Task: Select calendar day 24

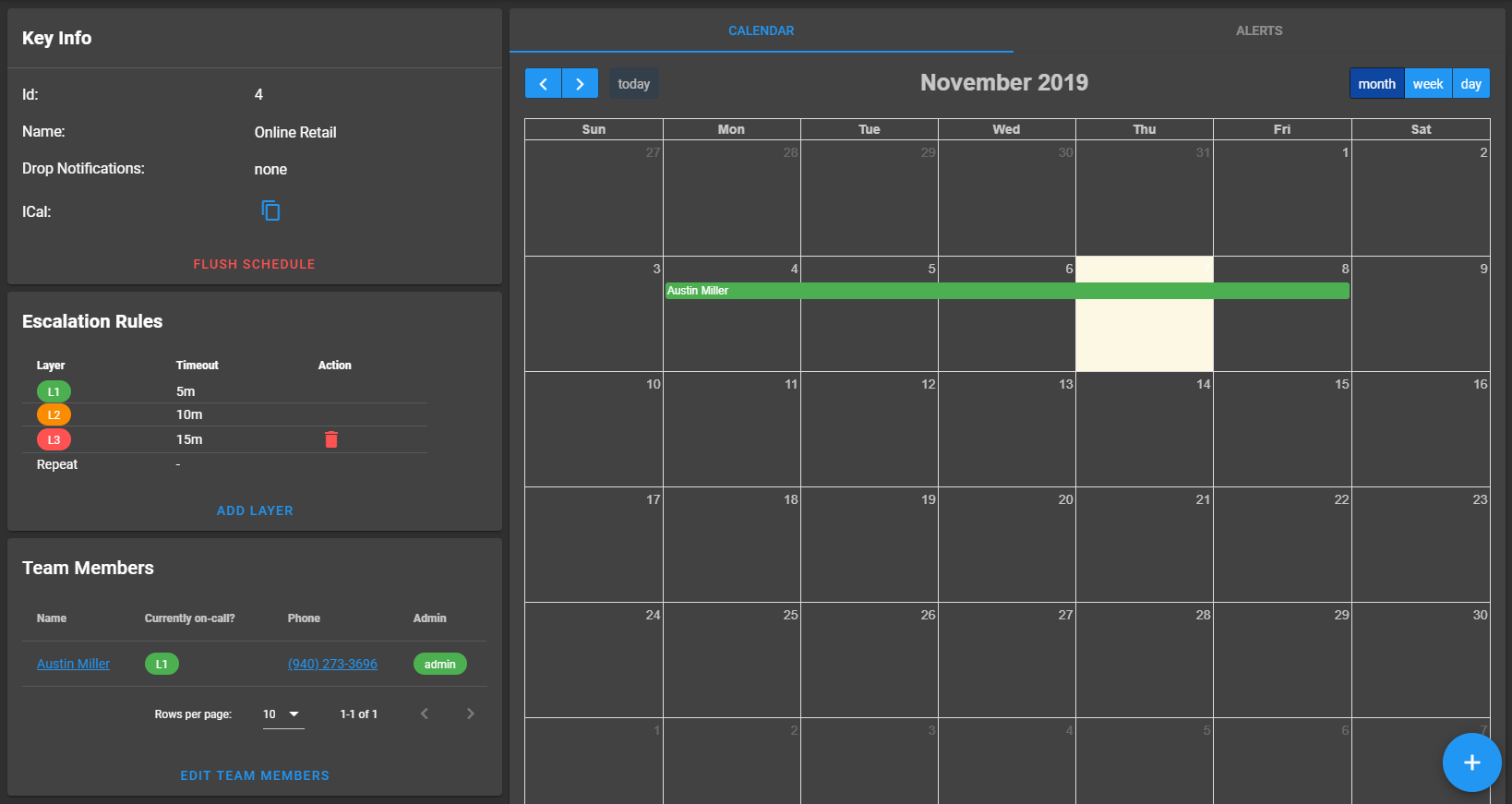Action: [x=594, y=660]
